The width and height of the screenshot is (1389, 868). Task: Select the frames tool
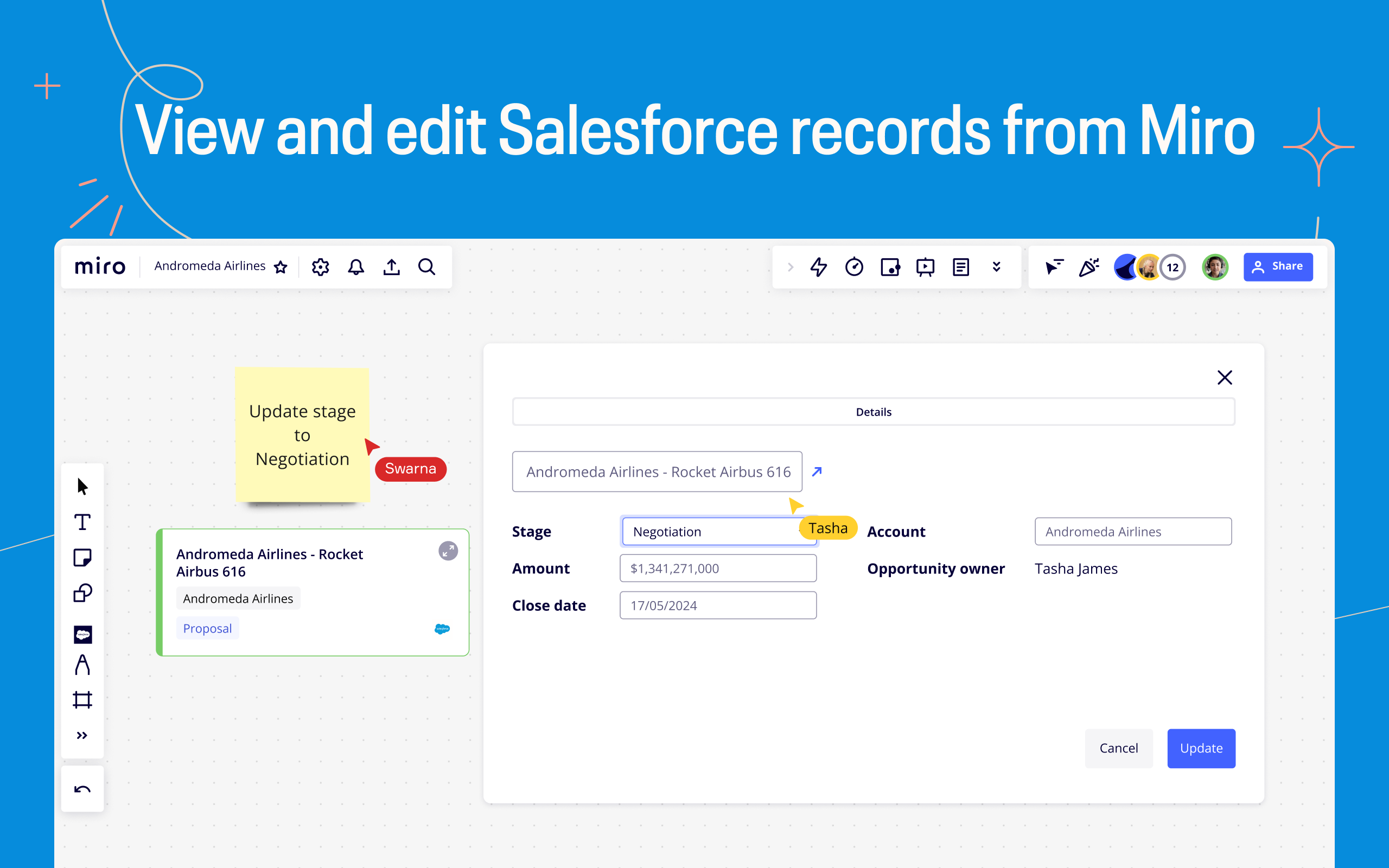pos(82,699)
